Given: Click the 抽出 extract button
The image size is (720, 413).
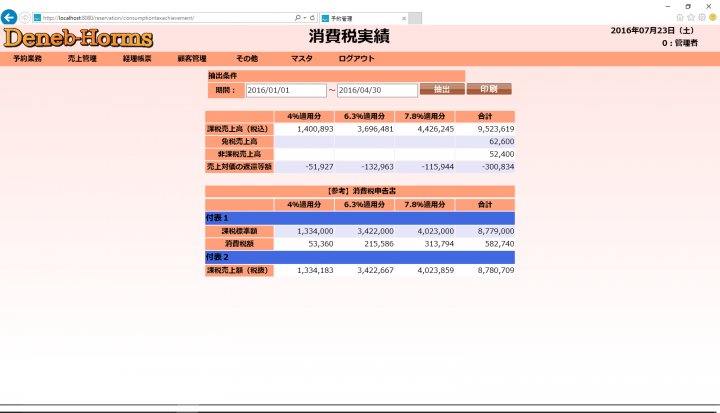Looking at the screenshot, I should click(442, 89).
